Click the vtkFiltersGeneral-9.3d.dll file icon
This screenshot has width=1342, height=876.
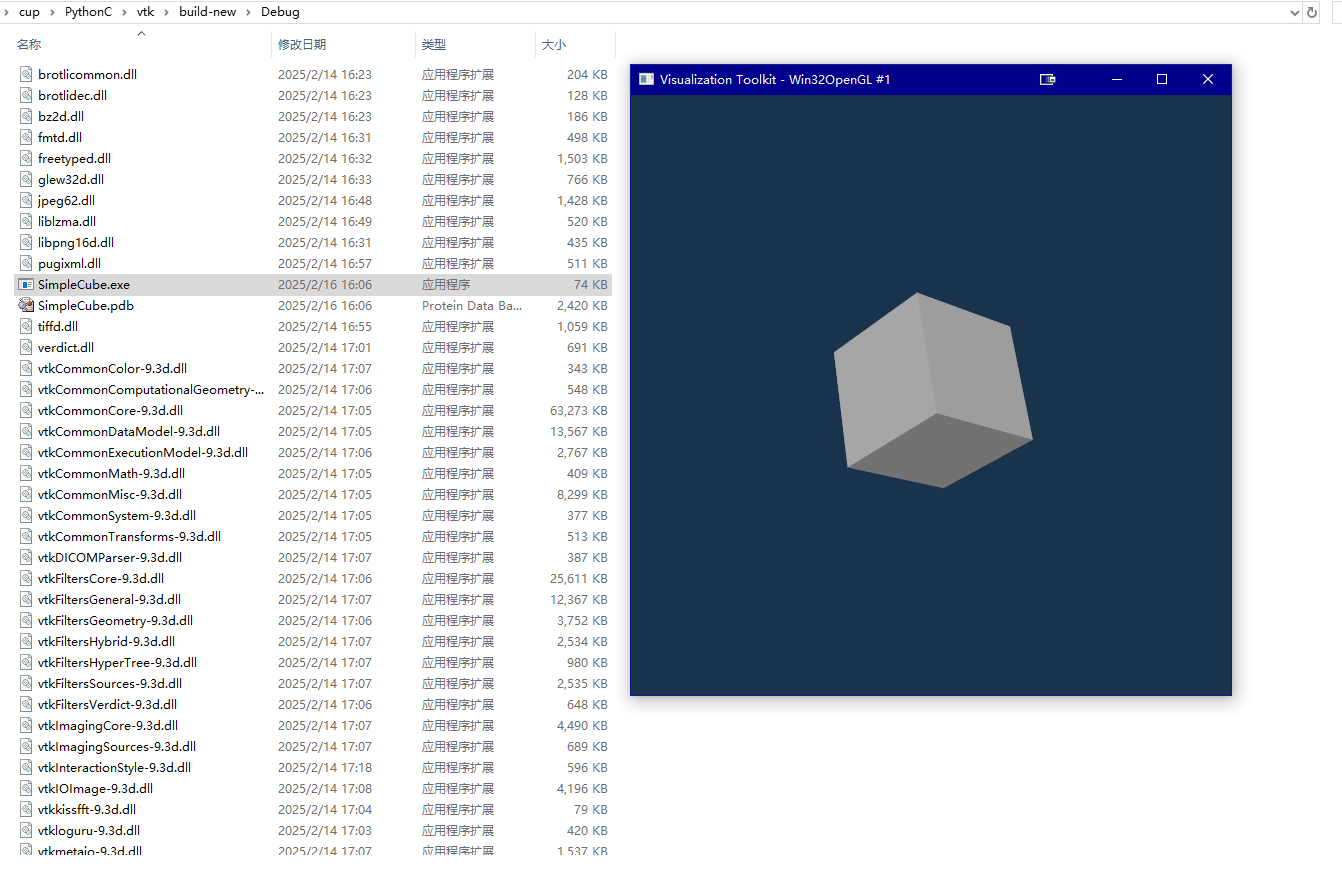click(26, 599)
